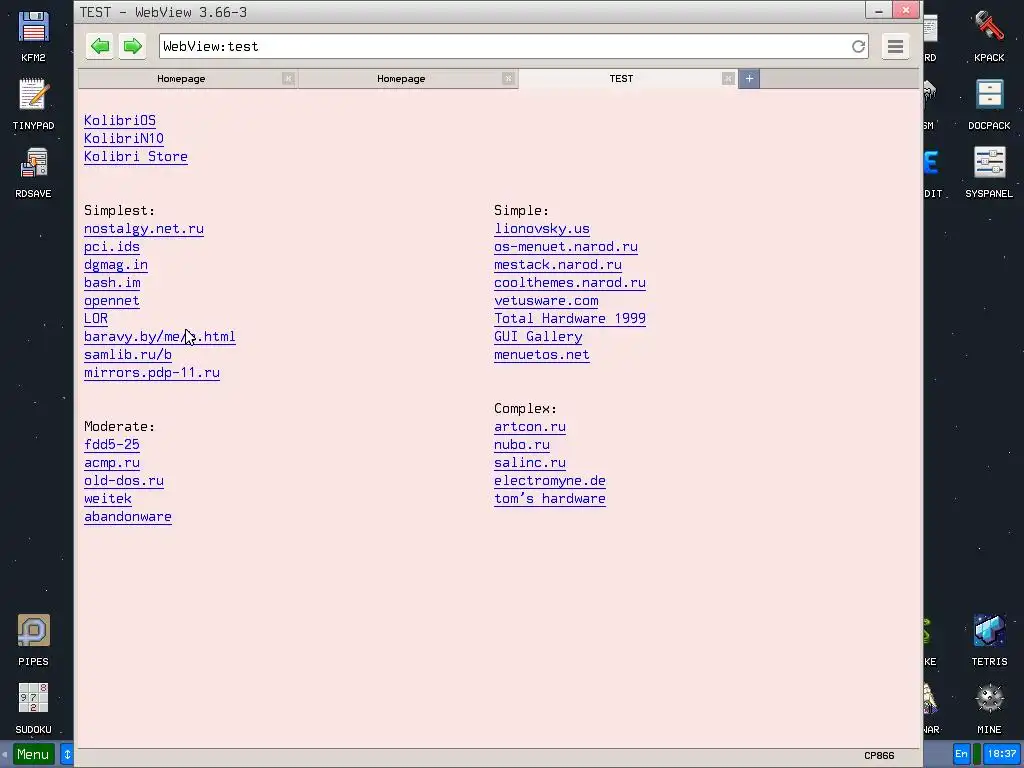The height and width of the screenshot is (768, 1024).
Task: Open the fdd5-25 link
Action: click(x=112, y=445)
